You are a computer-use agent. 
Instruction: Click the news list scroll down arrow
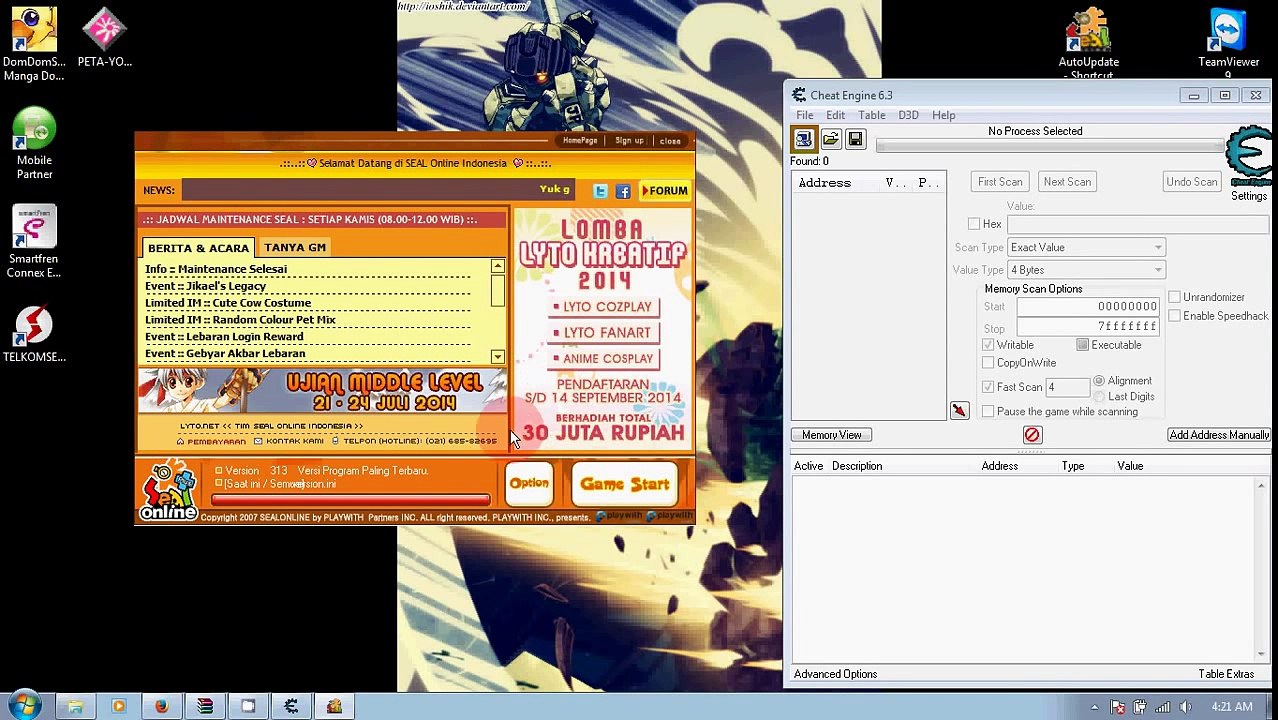tap(498, 357)
